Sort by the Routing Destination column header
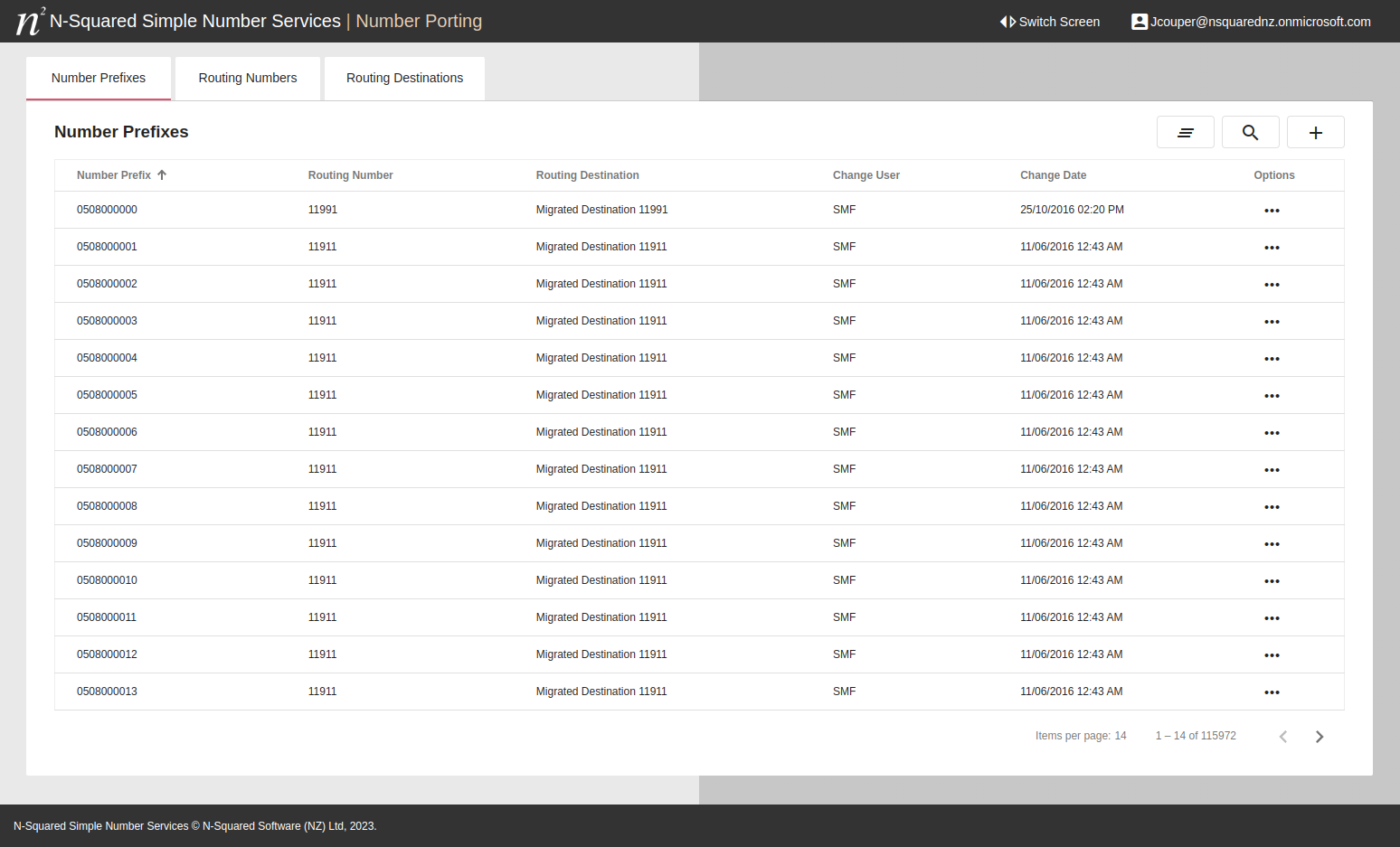1400x847 pixels. click(x=587, y=175)
